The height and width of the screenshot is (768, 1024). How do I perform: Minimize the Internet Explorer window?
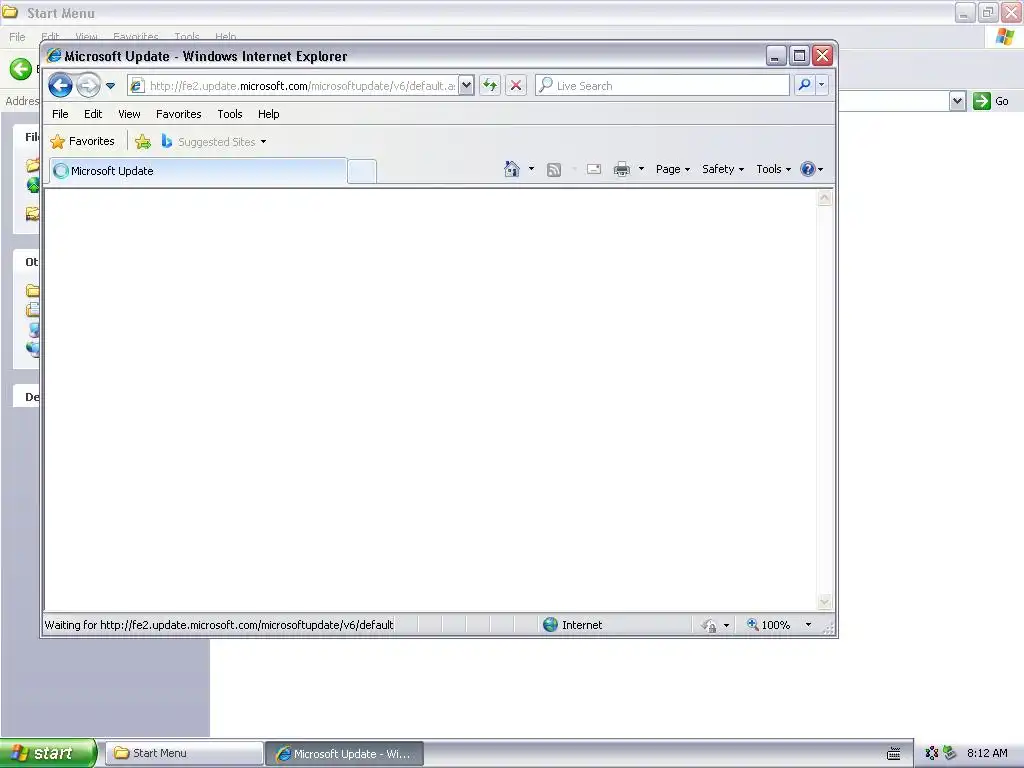[776, 56]
